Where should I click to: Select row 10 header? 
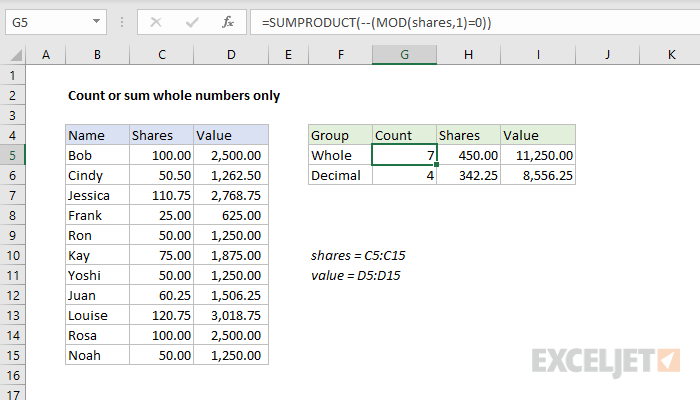12,255
